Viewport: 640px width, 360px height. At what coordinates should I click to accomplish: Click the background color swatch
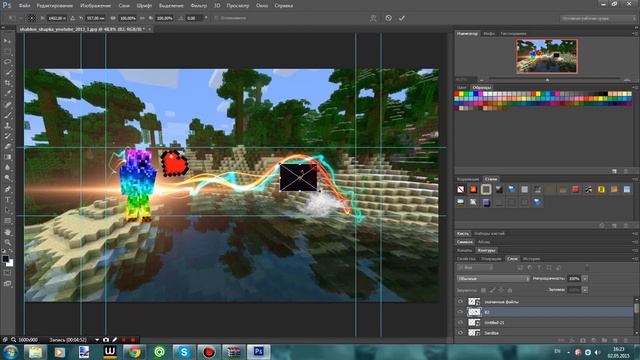10,263
